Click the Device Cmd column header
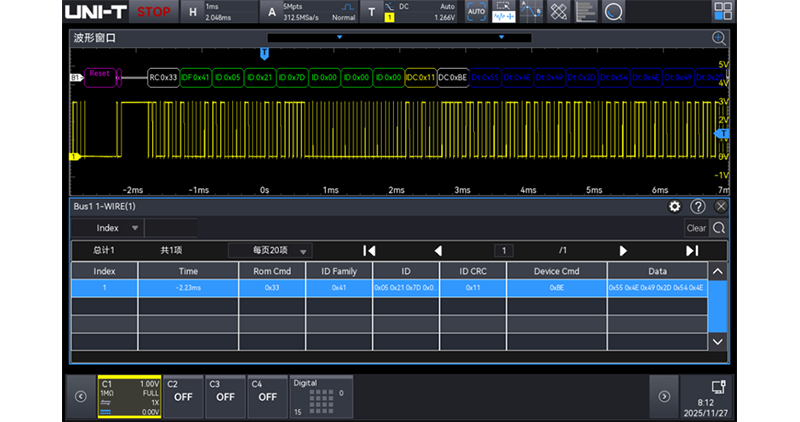800x422 pixels. pos(557,271)
